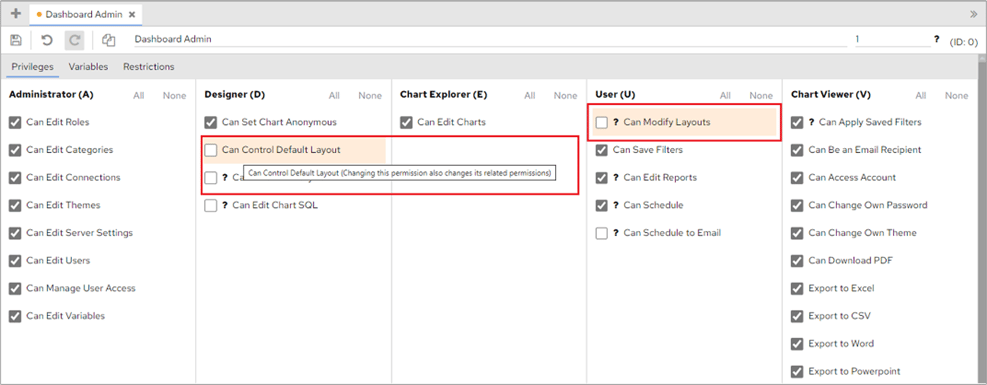Click help icon beside Can Edit Chart SQL
The height and width of the screenshot is (385, 987).
coord(225,206)
